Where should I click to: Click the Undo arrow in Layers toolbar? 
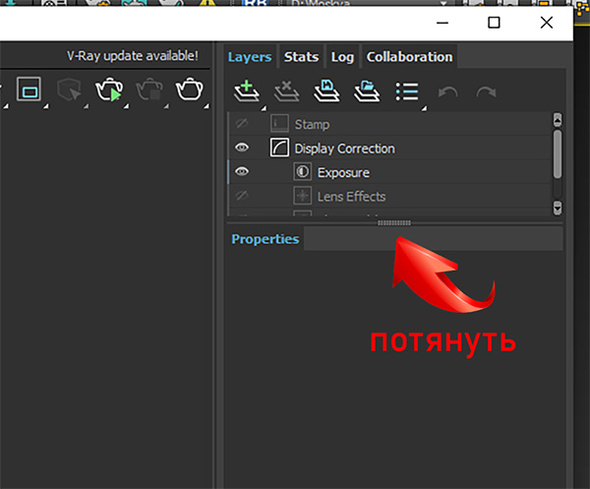point(448,92)
